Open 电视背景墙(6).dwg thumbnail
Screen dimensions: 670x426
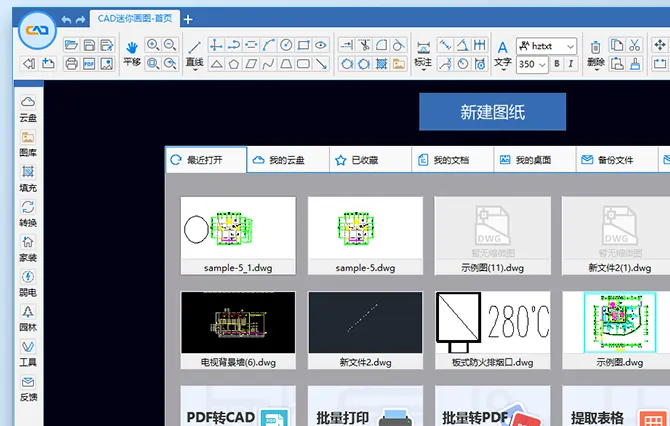[238, 330]
